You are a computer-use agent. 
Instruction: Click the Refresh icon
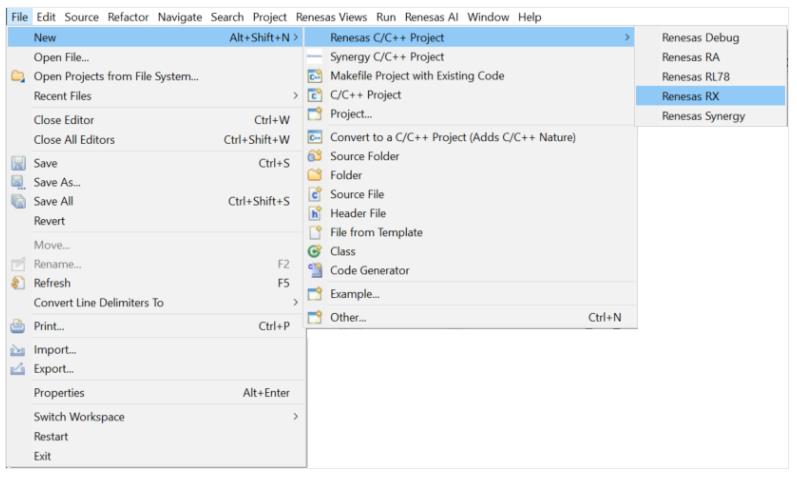click(x=15, y=283)
